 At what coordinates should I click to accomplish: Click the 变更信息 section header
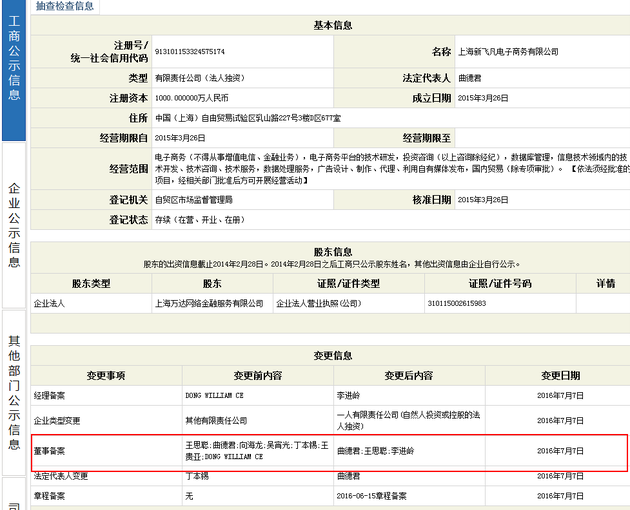click(x=333, y=355)
